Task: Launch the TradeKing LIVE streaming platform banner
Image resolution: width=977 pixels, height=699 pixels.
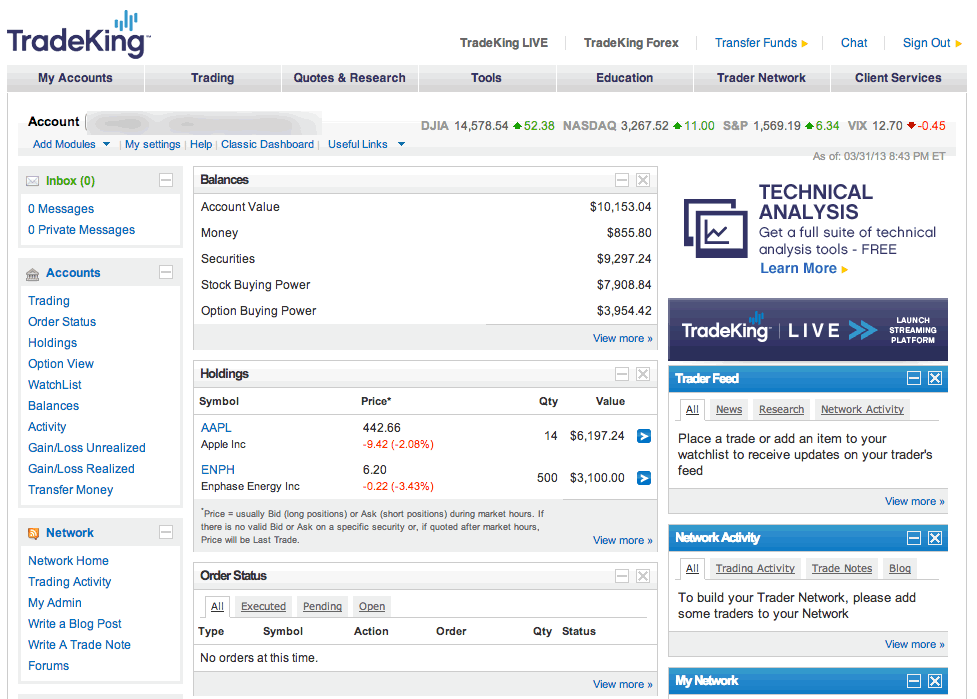Action: pyautogui.click(x=808, y=330)
